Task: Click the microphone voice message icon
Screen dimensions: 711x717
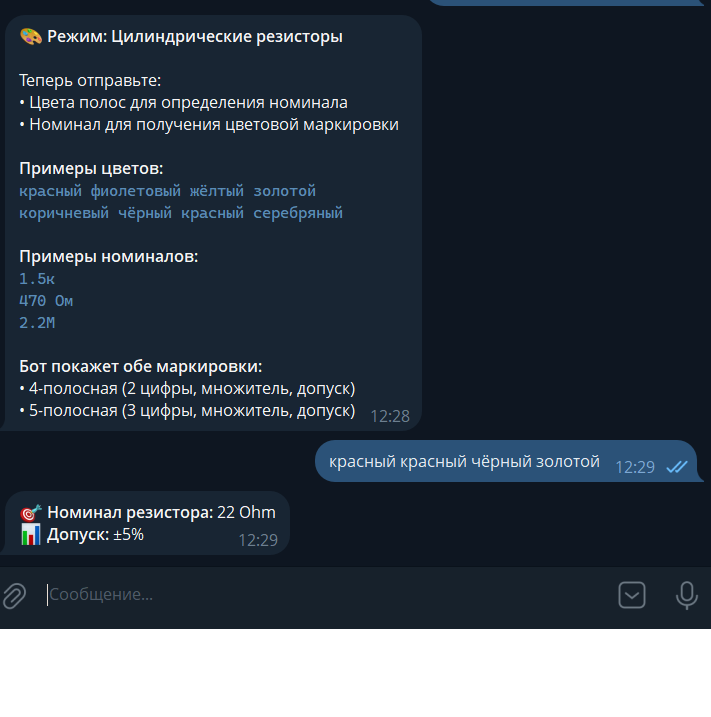Action: pyautogui.click(x=686, y=595)
